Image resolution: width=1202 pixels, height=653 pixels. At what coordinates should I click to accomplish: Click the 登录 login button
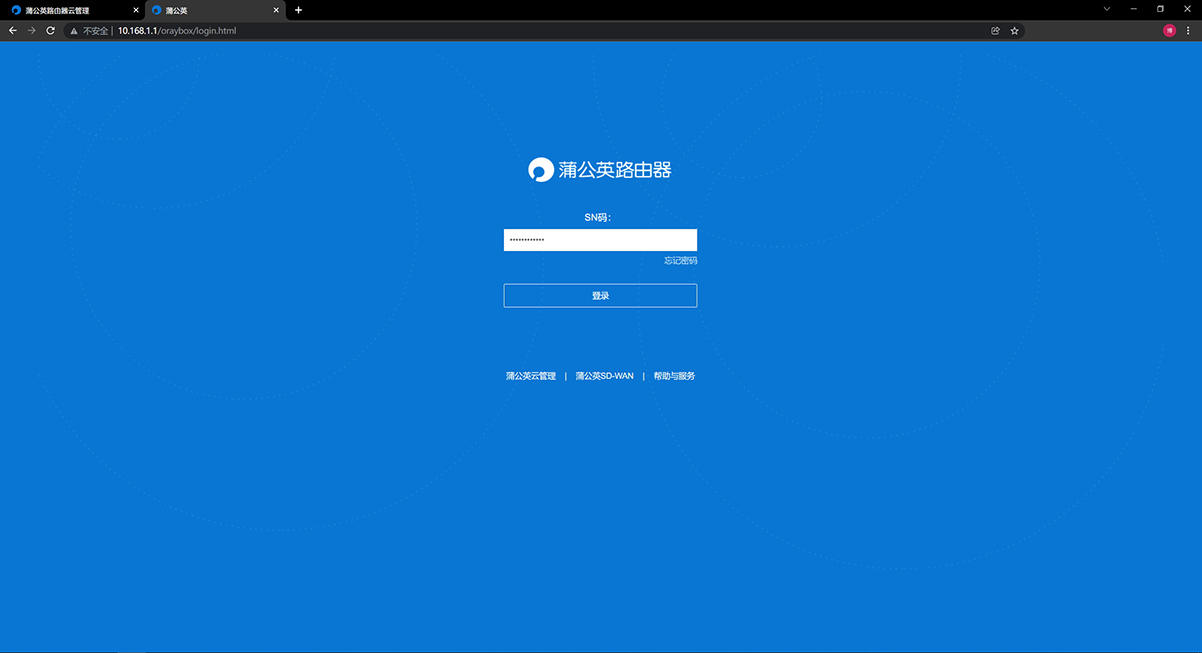coord(600,295)
